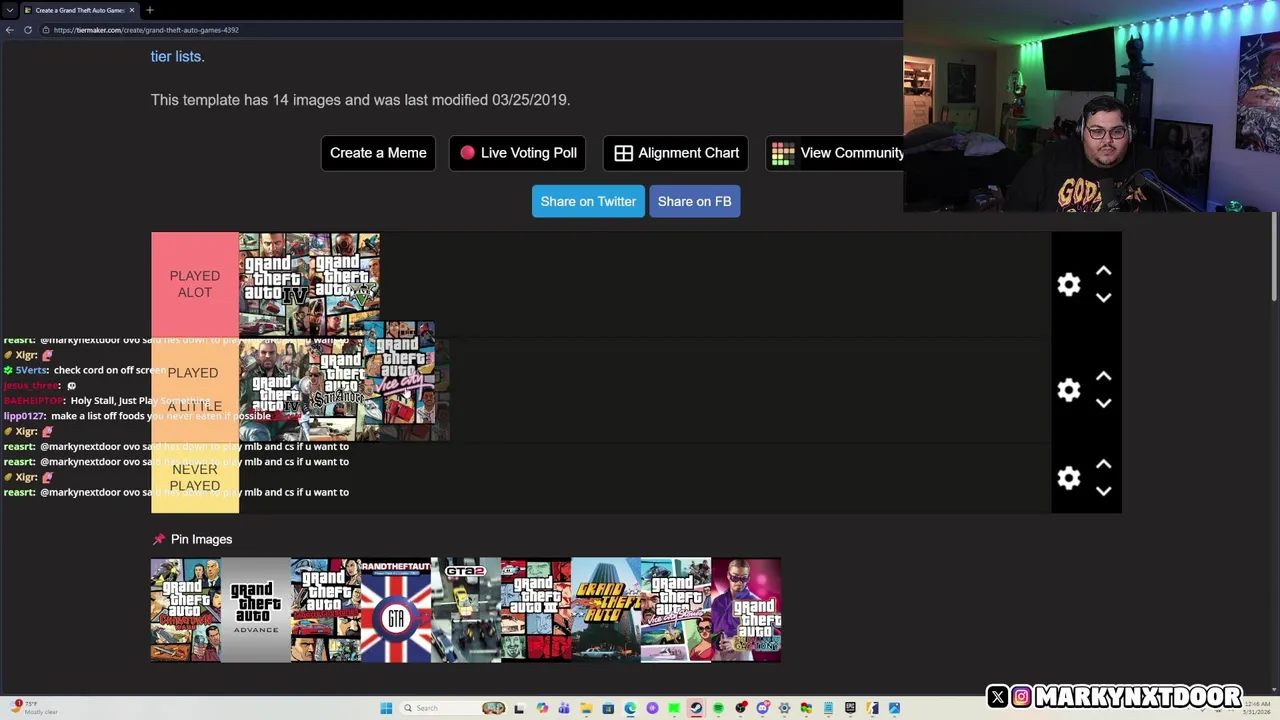The height and width of the screenshot is (720, 1280).
Task: Open the weather widget in taskbar
Action: 35,707
